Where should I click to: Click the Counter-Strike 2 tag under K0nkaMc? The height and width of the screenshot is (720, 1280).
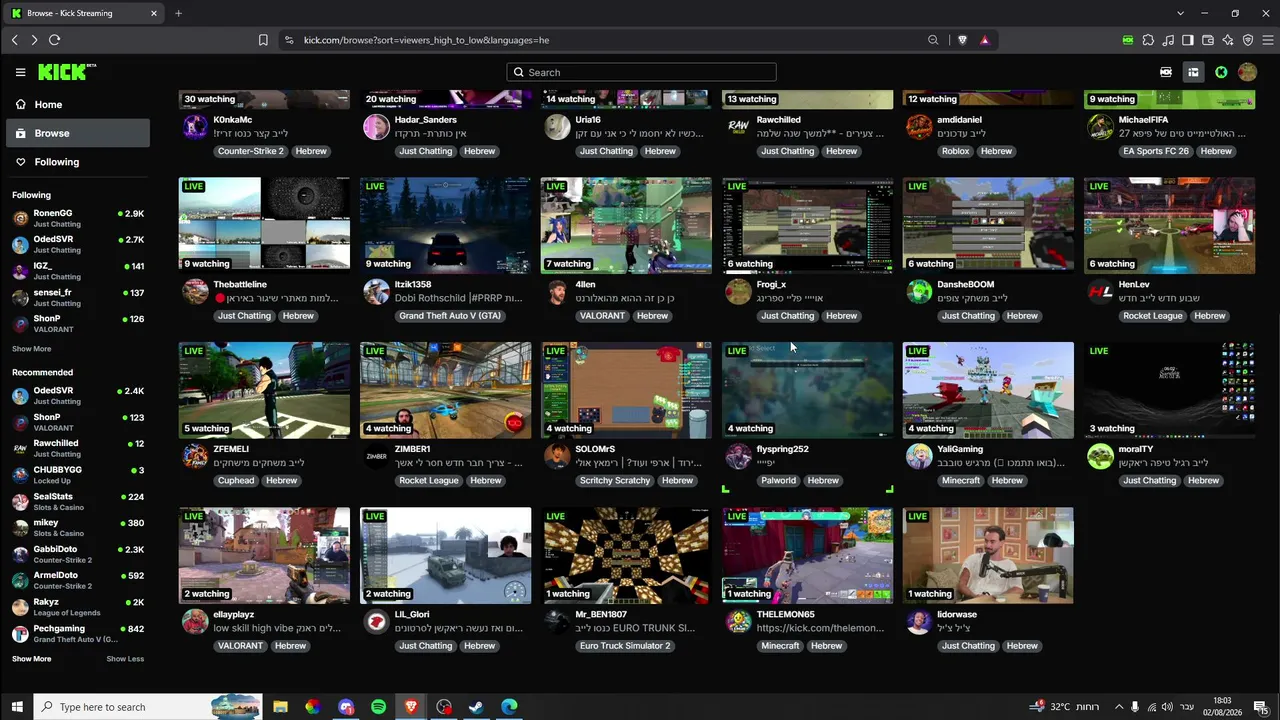pyautogui.click(x=250, y=151)
